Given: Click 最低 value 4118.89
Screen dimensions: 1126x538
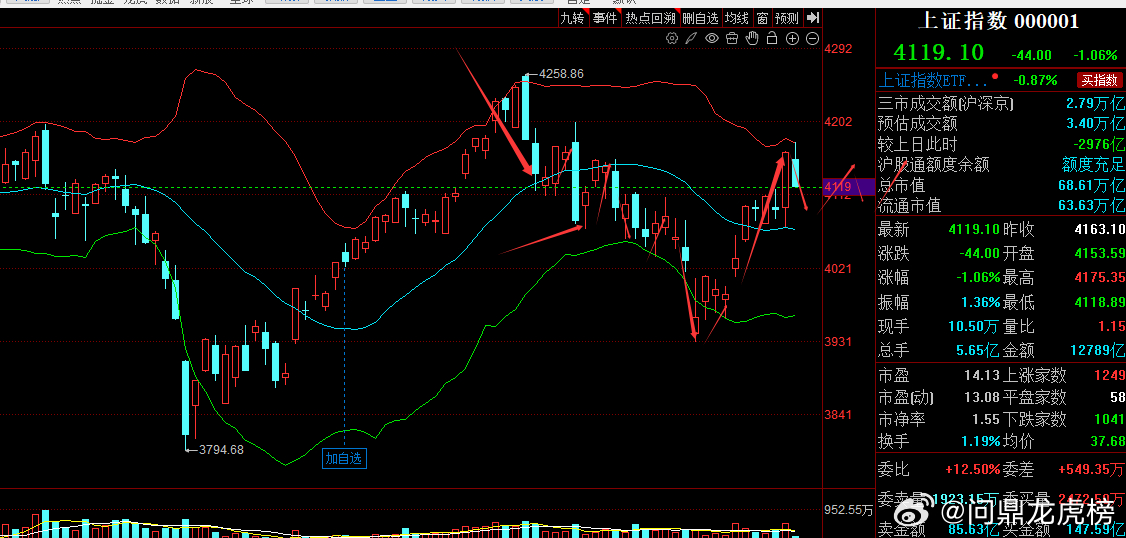Looking at the screenshot, I should point(1099,302).
